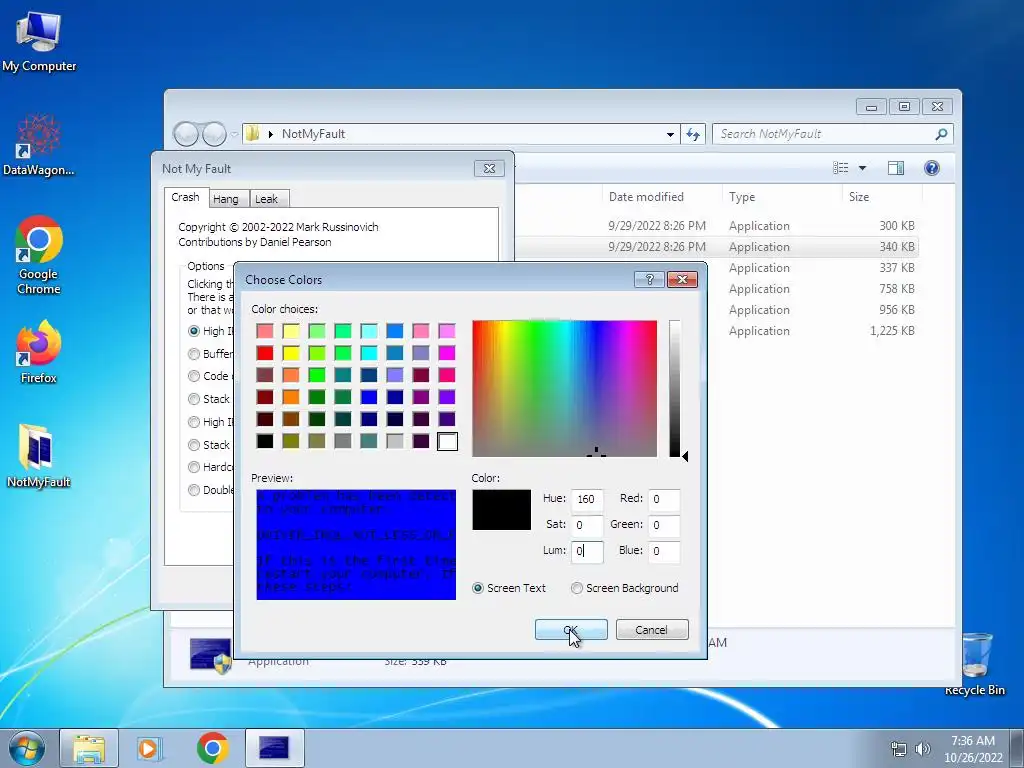Select the 1,225 KB application row

(x=715, y=331)
